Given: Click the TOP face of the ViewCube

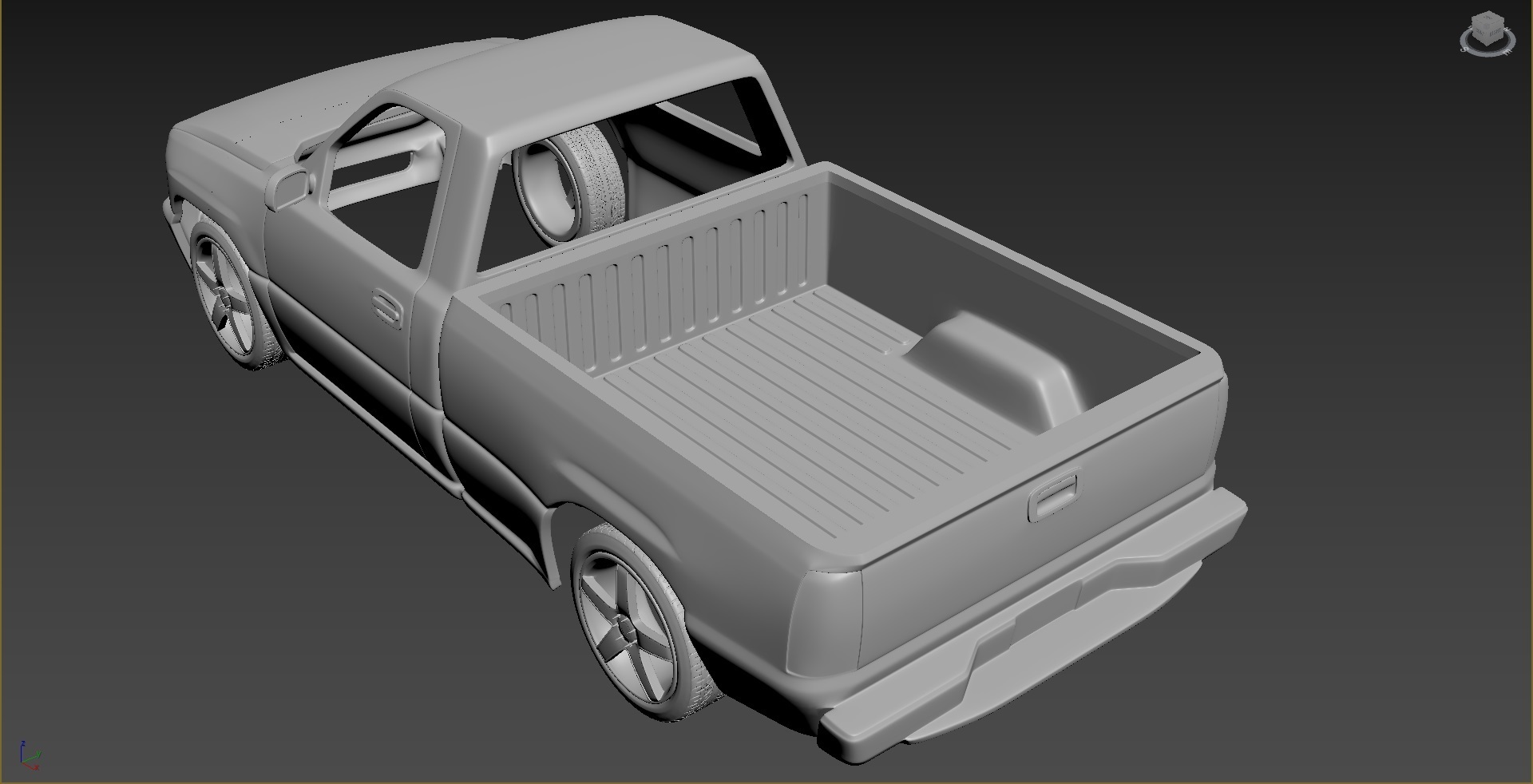Looking at the screenshot, I should point(1487,18).
